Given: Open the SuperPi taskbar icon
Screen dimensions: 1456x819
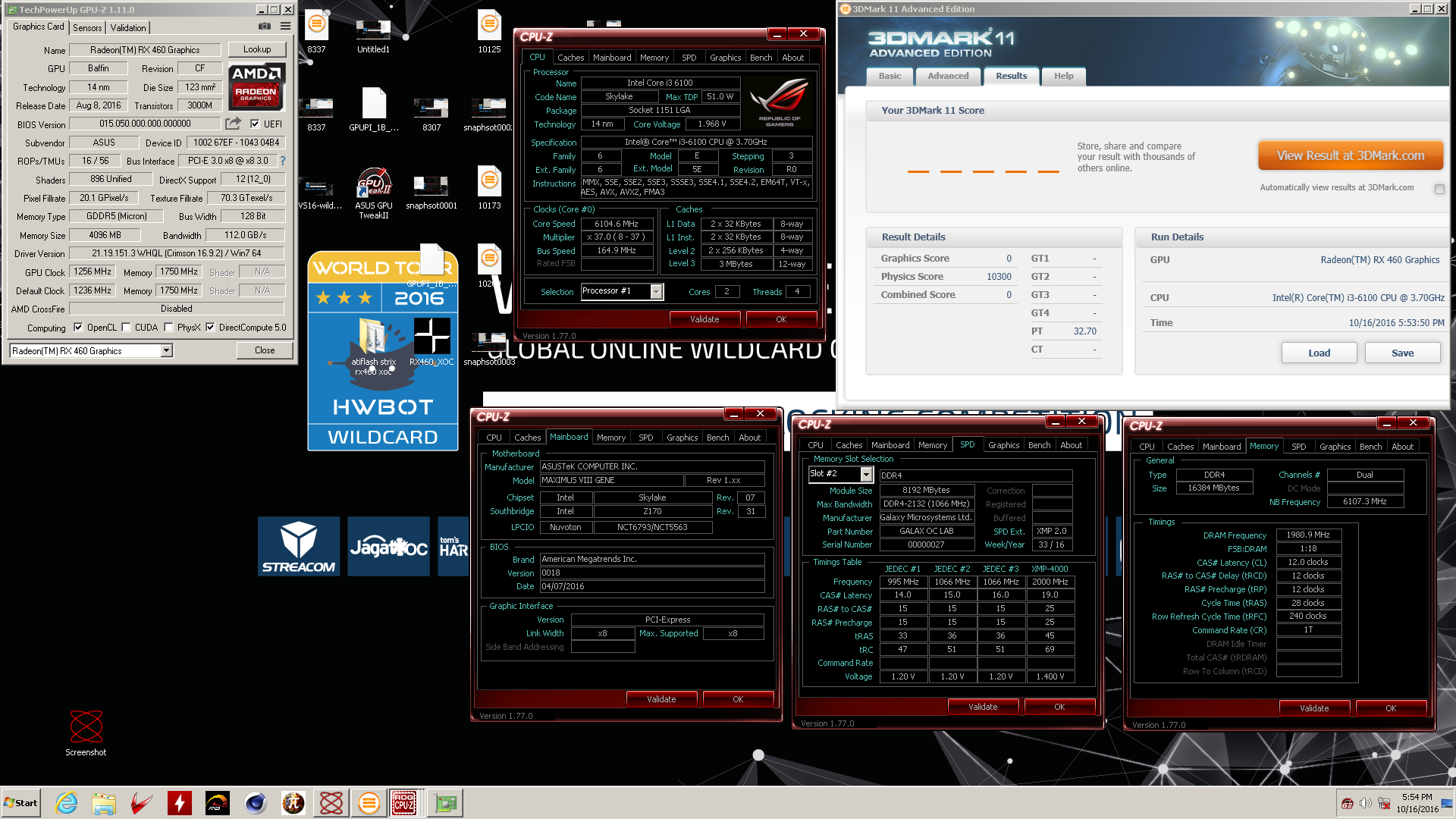Looking at the screenshot, I should [293, 803].
